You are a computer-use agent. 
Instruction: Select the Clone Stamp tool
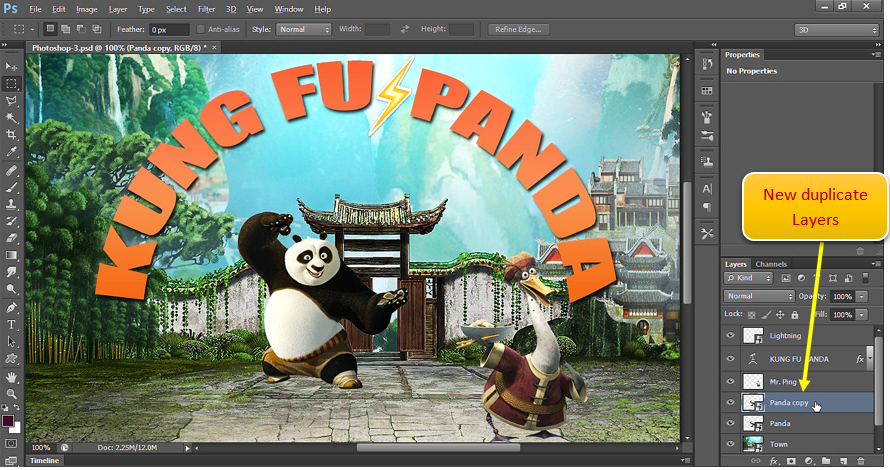point(11,204)
